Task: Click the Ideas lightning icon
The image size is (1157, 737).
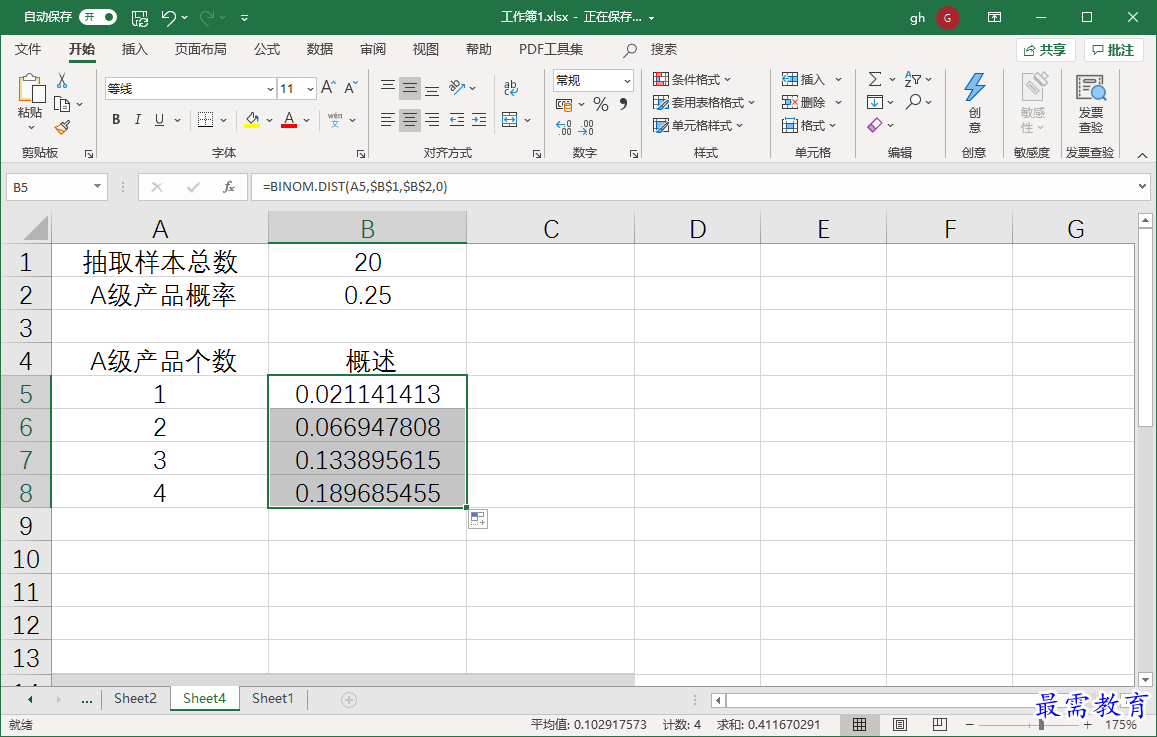Action: (x=975, y=103)
